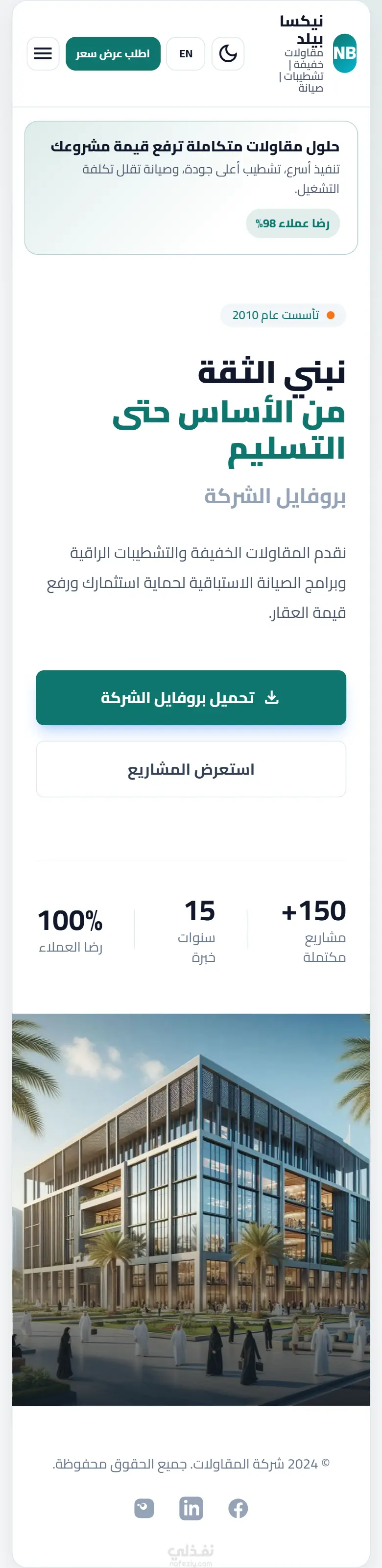
Task: Click the رضا عملاء 98% badge
Action: 292,223
